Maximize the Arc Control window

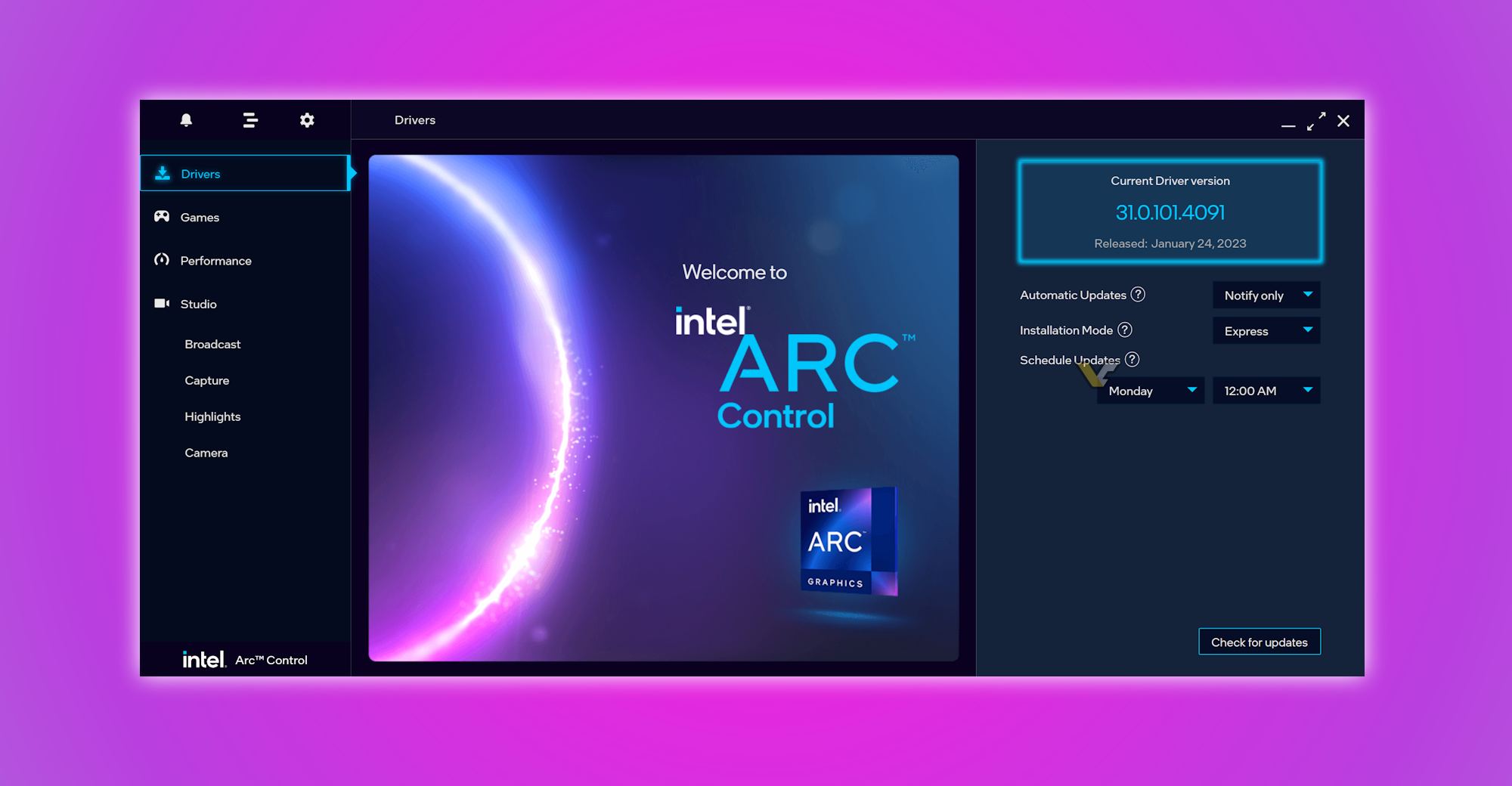click(1316, 121)
